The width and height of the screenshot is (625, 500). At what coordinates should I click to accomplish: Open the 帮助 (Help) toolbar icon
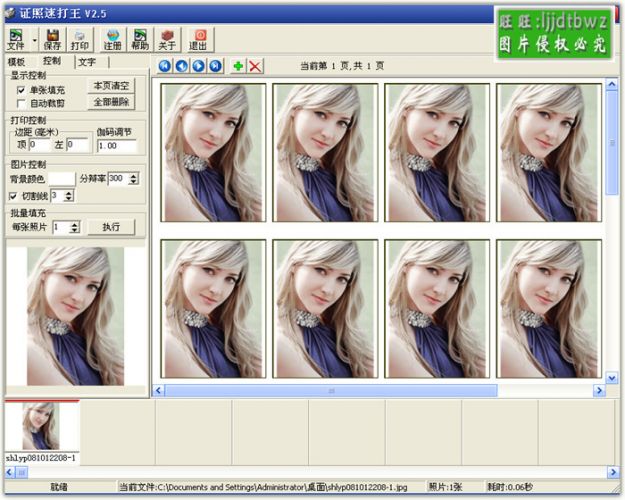[139, 39]
